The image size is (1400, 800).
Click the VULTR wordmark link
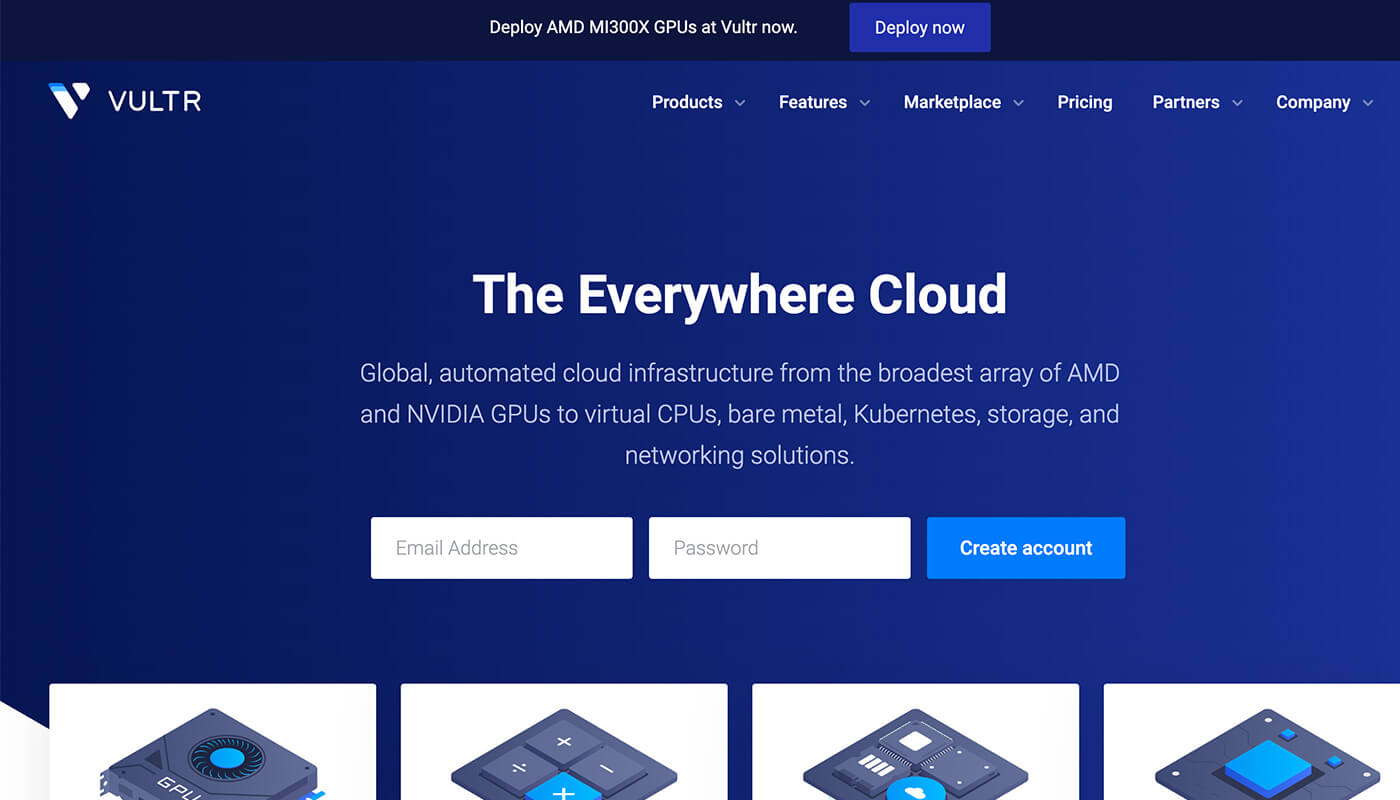click(155, 101)
